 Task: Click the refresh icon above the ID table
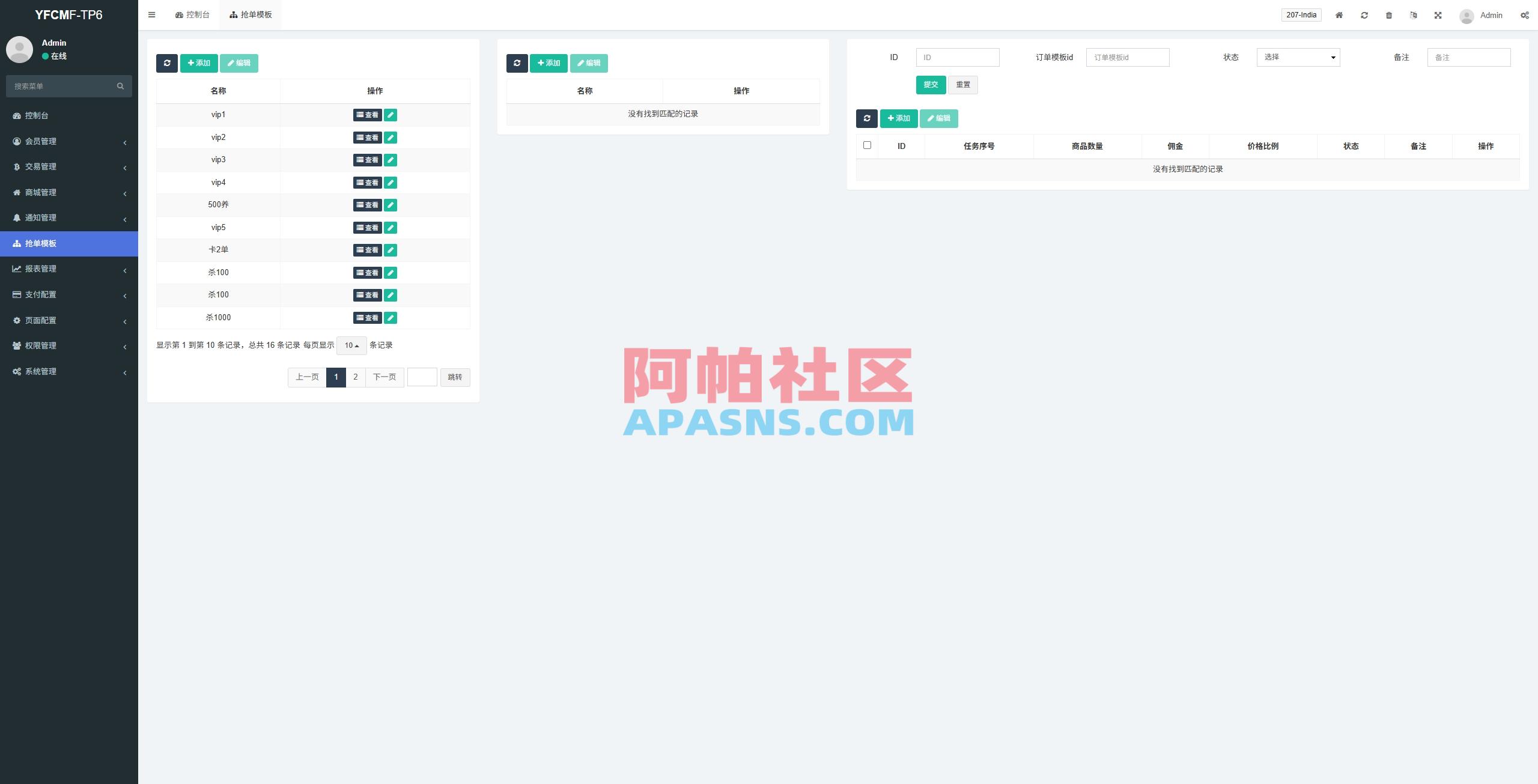[x=866, y=118]
